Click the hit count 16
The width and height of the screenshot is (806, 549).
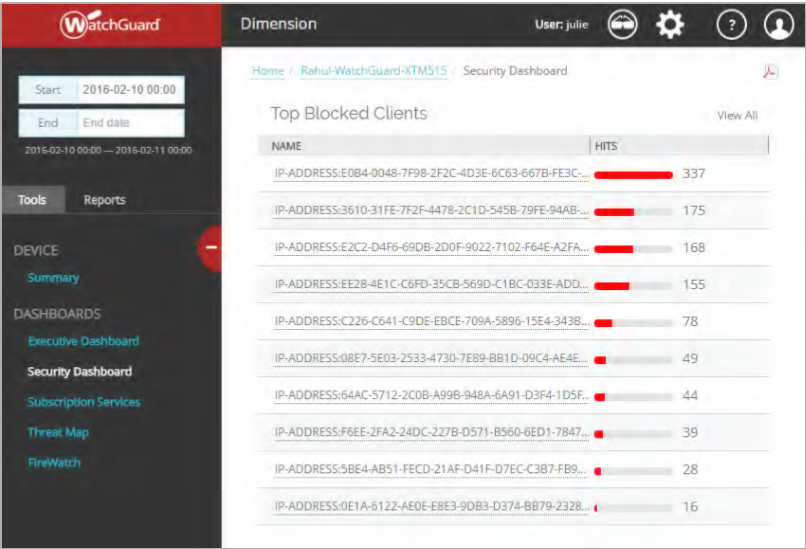point(690,507)
